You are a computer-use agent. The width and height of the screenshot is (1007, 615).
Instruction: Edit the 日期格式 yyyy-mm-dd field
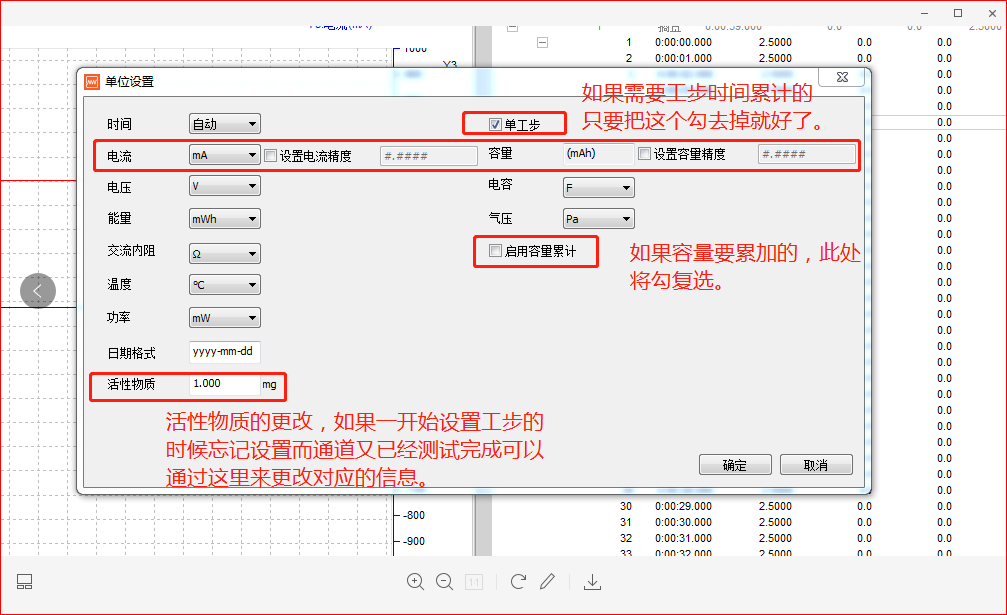click(225, 352)
